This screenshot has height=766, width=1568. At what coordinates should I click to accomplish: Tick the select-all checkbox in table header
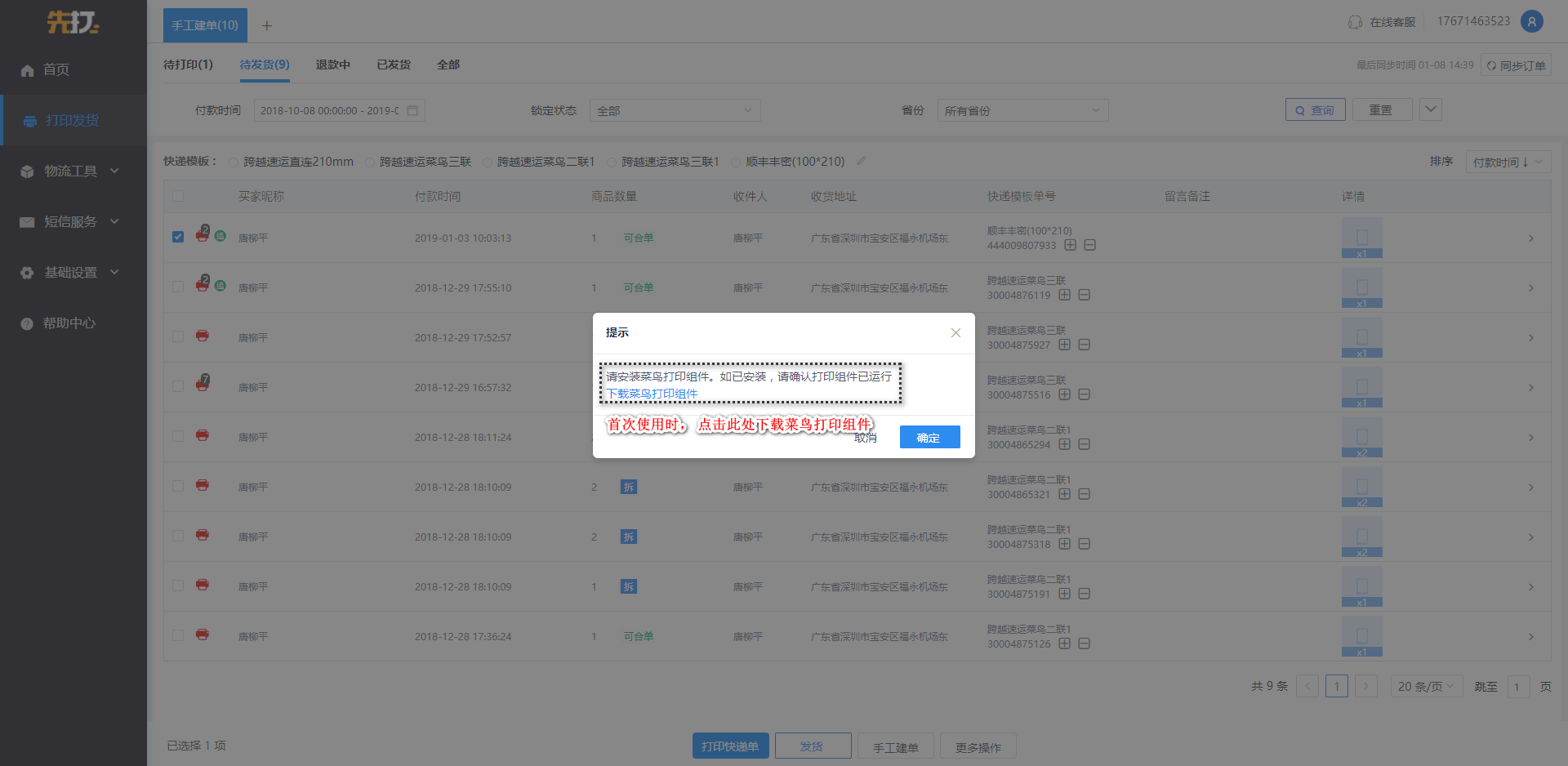coord(178,196)
